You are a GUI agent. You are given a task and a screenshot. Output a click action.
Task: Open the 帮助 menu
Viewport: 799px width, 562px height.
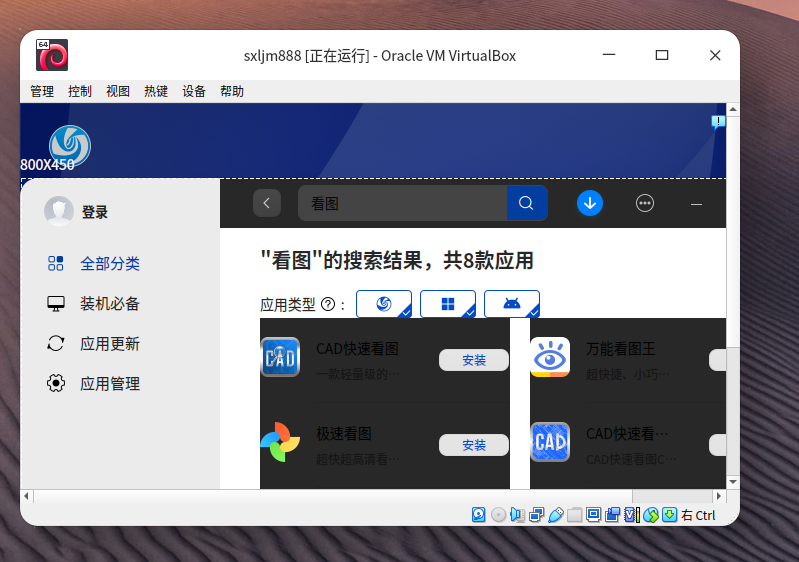point(232,91)
